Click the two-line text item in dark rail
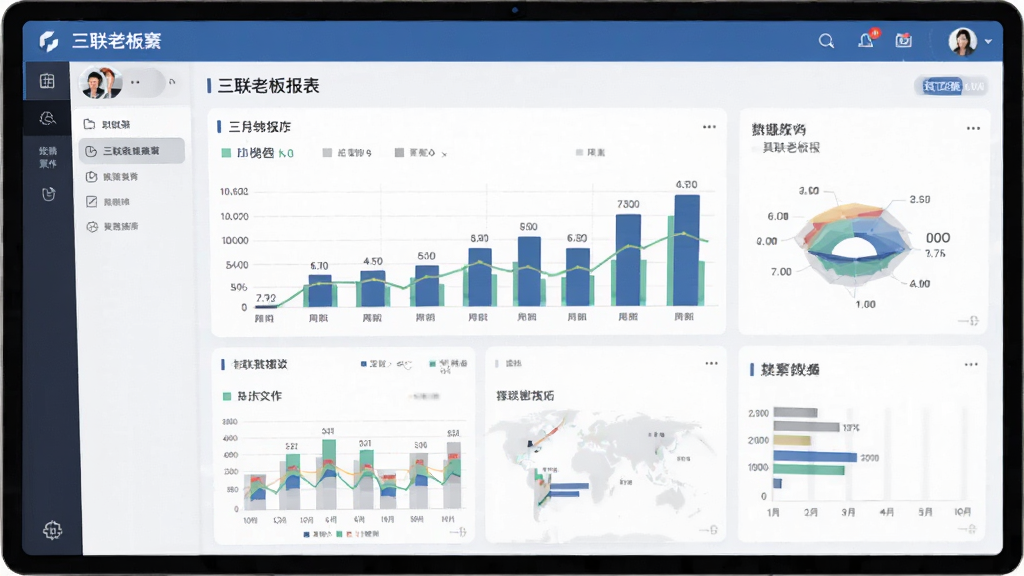Viewport: 1024px width, 576px height. point(48,157)
